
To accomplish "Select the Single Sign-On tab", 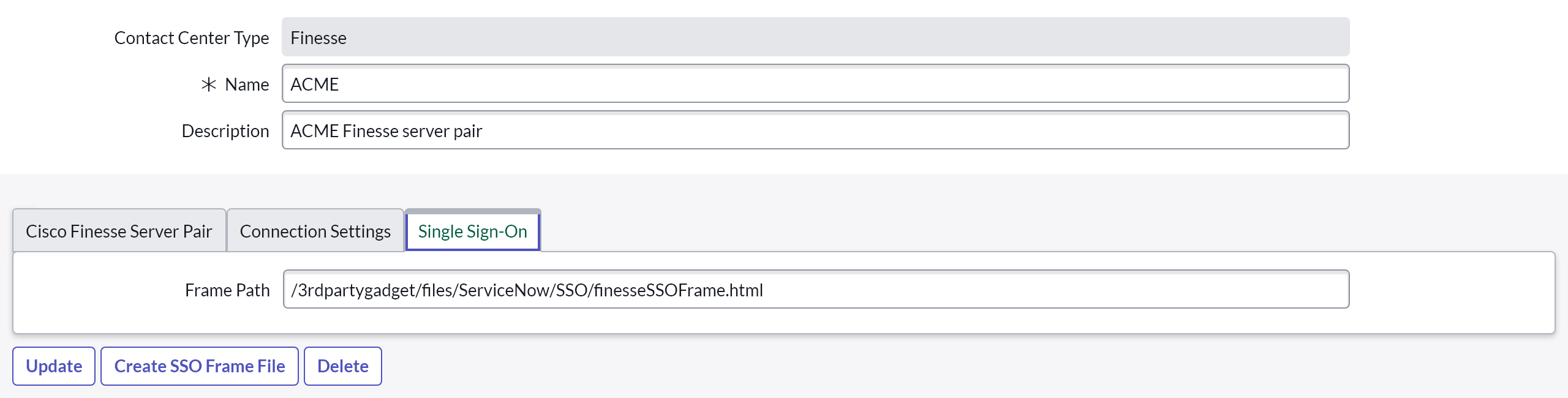I will (472, 231).
